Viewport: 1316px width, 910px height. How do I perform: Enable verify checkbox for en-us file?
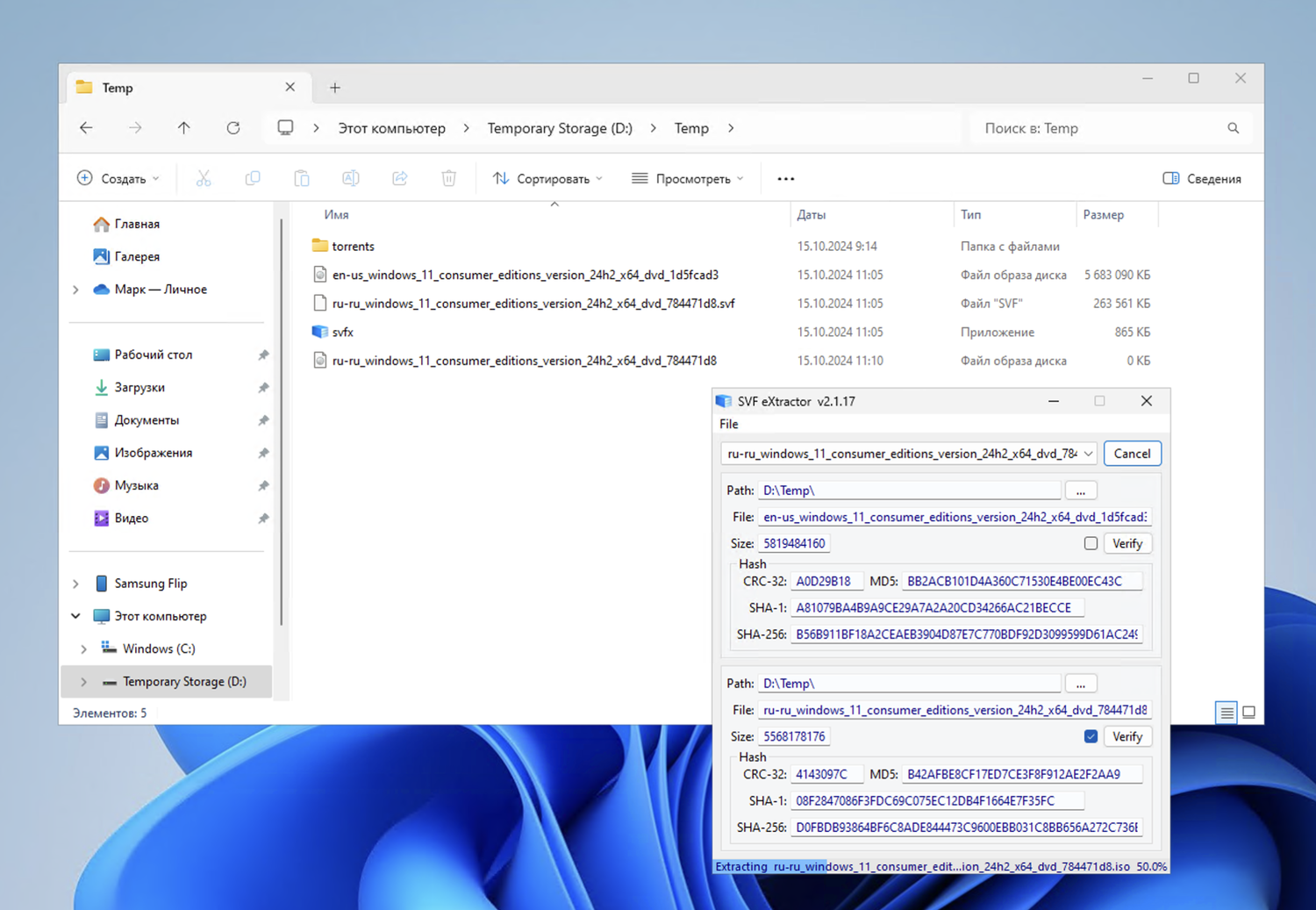(1091, 543)
